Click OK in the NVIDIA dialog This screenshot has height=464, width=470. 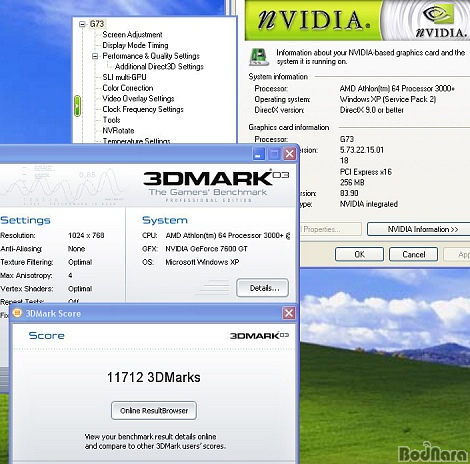[359, 255]
